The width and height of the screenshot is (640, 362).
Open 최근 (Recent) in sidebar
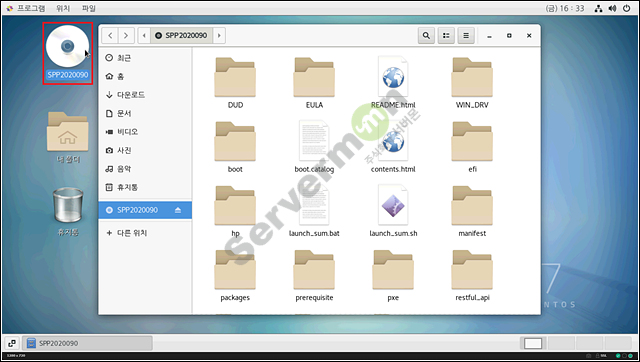point(145,58)
